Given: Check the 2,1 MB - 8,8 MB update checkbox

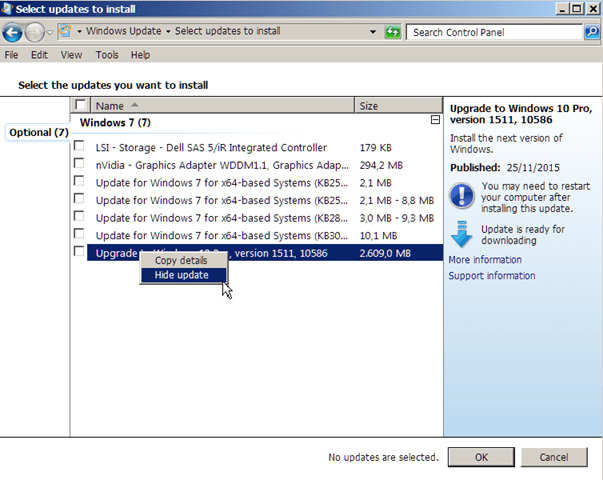Looking at the screenshot, I should point(79,198).
